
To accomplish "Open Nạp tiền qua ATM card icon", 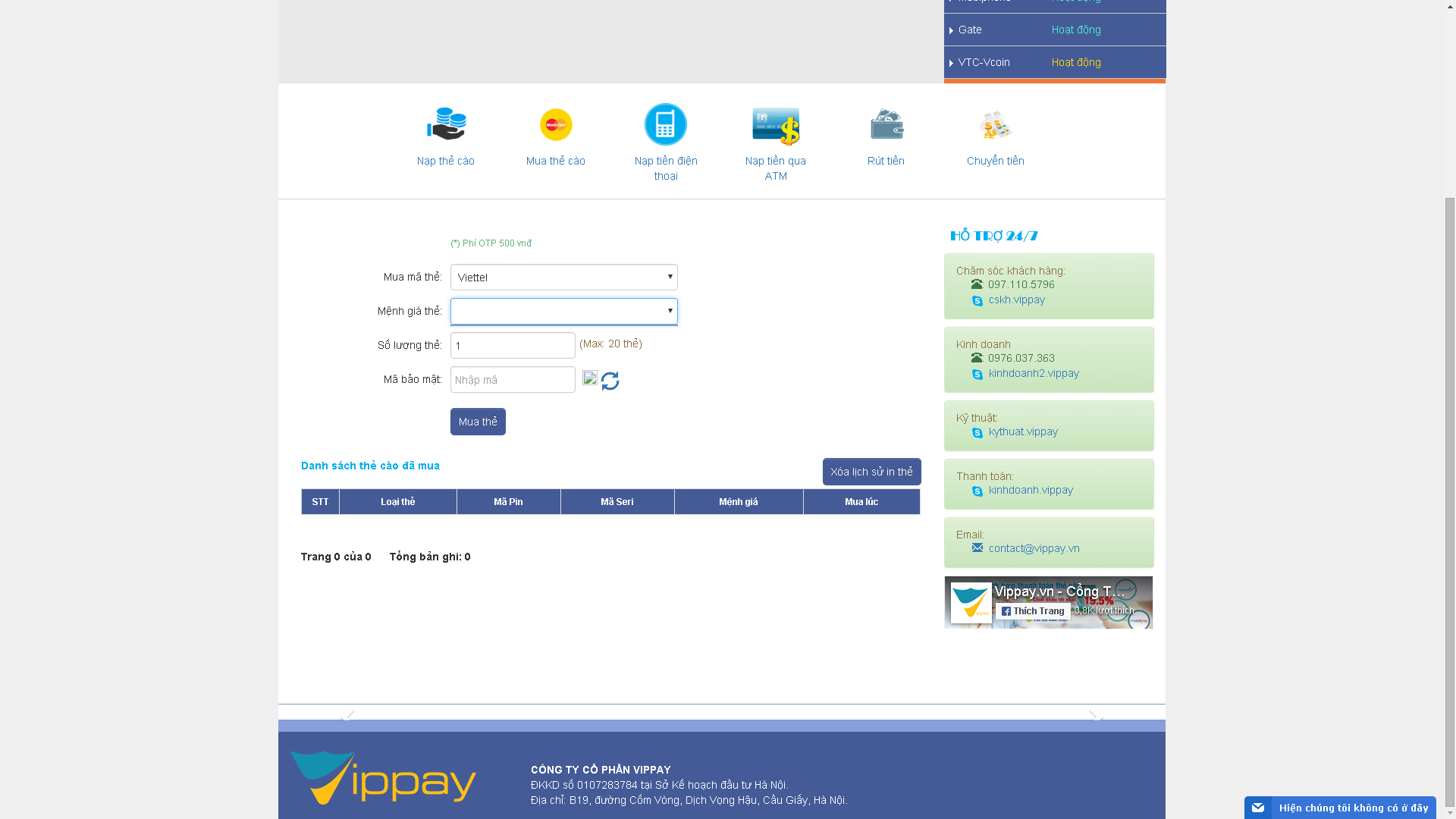I will 776,126.
